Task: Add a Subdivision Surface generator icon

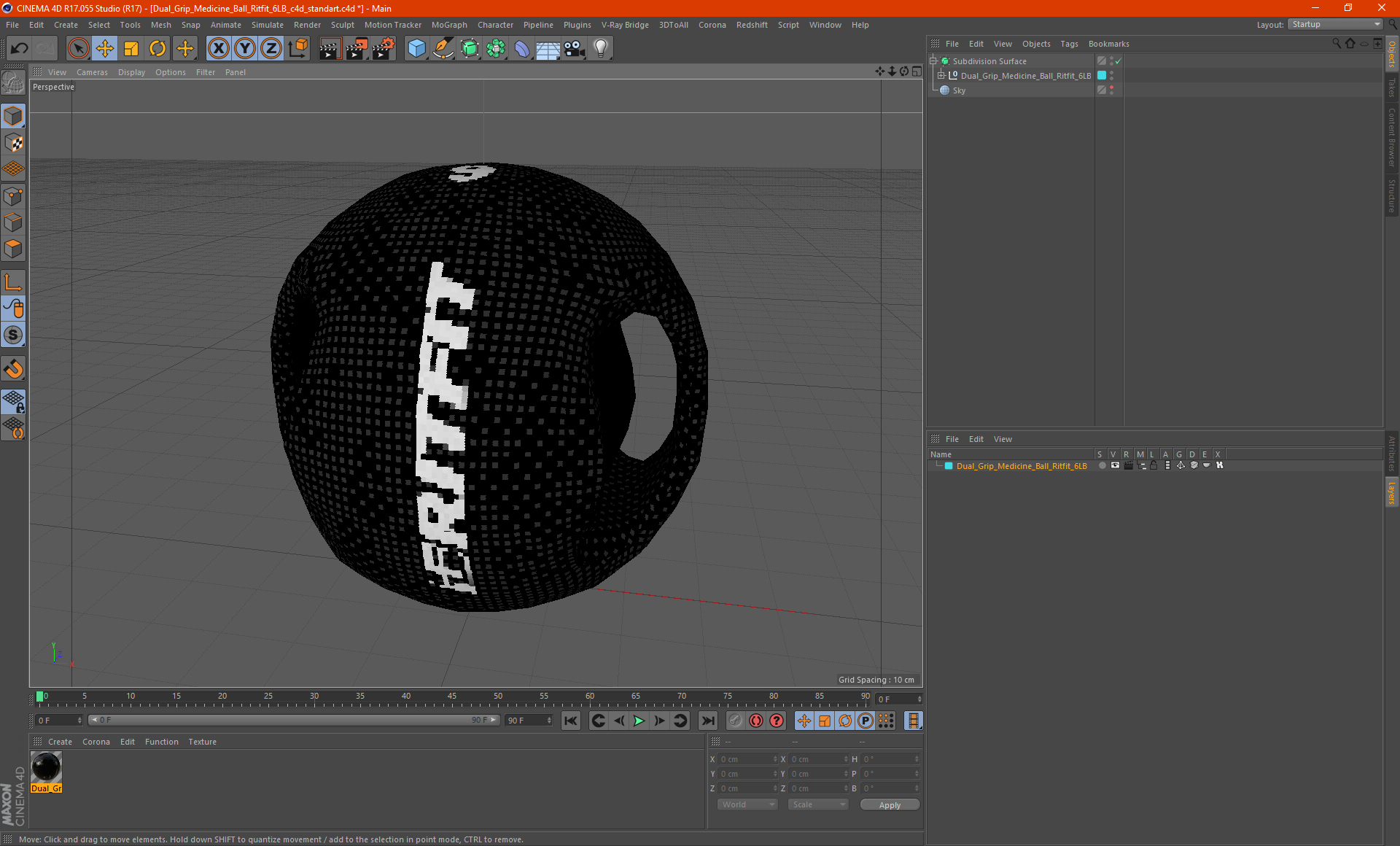Action: (x=470, y=49)
